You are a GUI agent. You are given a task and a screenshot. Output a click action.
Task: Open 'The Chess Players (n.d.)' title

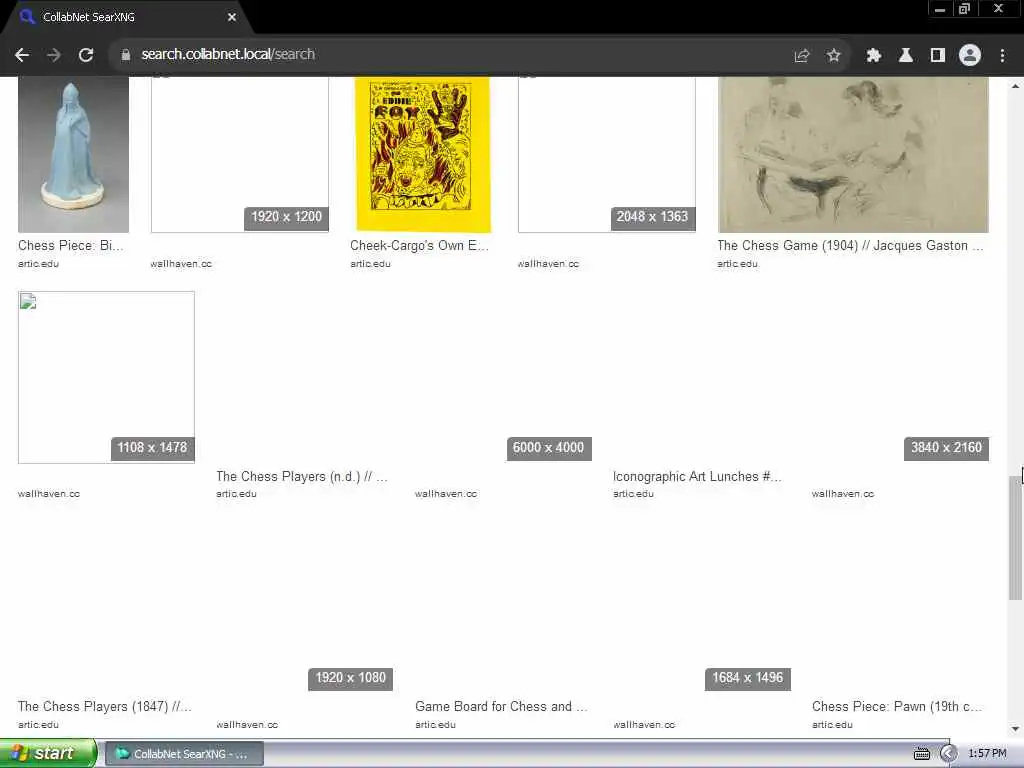click(x=302, y=477)
